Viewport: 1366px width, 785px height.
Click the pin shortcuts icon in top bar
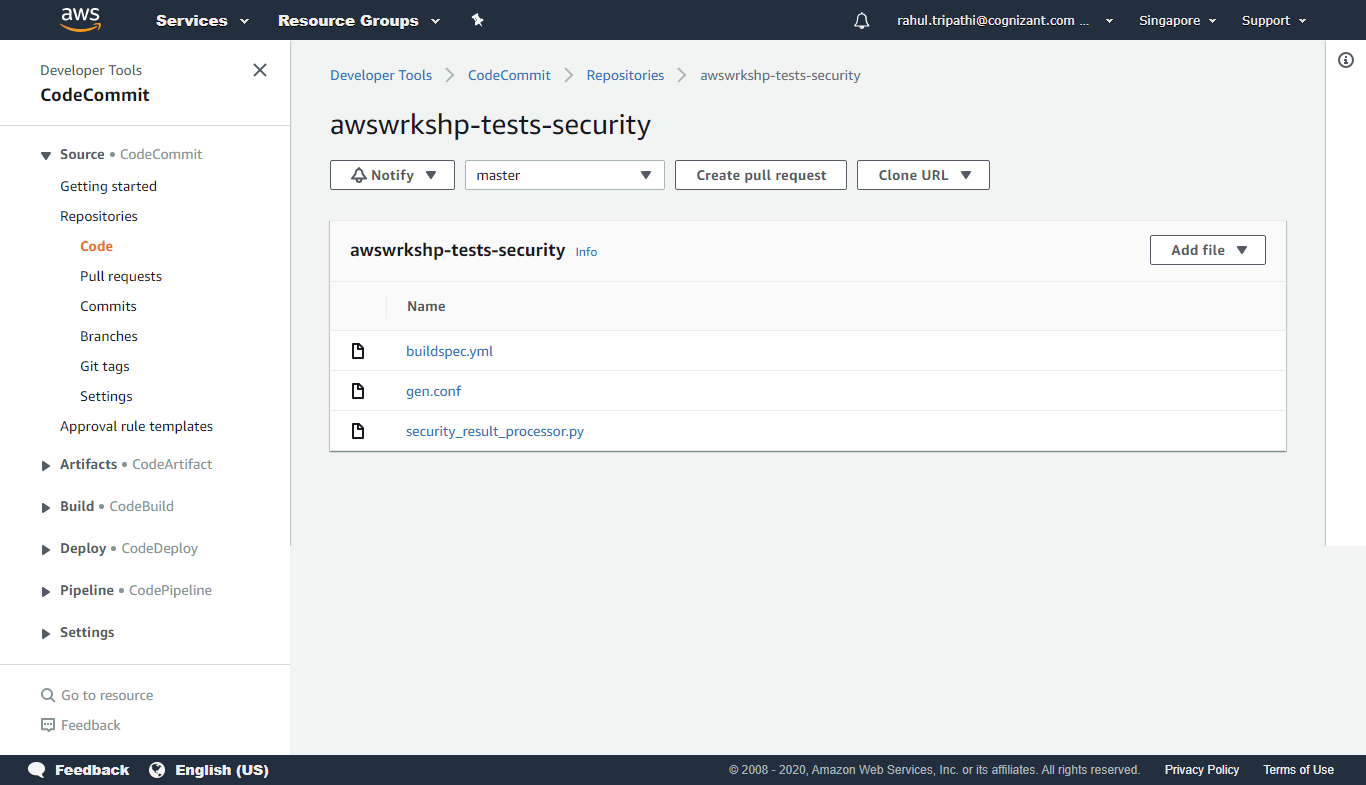point(477,20)
